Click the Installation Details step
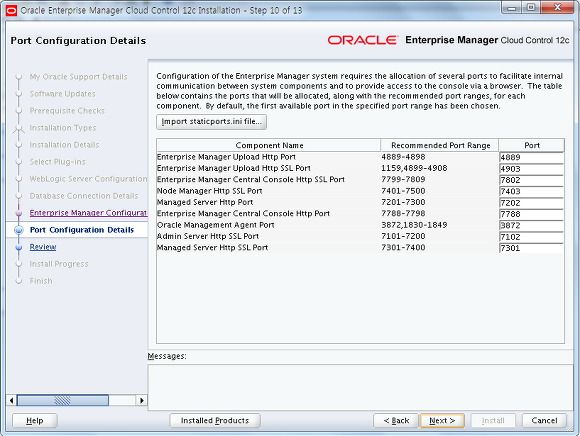This screenshot has width=580, height=436. 64,145
